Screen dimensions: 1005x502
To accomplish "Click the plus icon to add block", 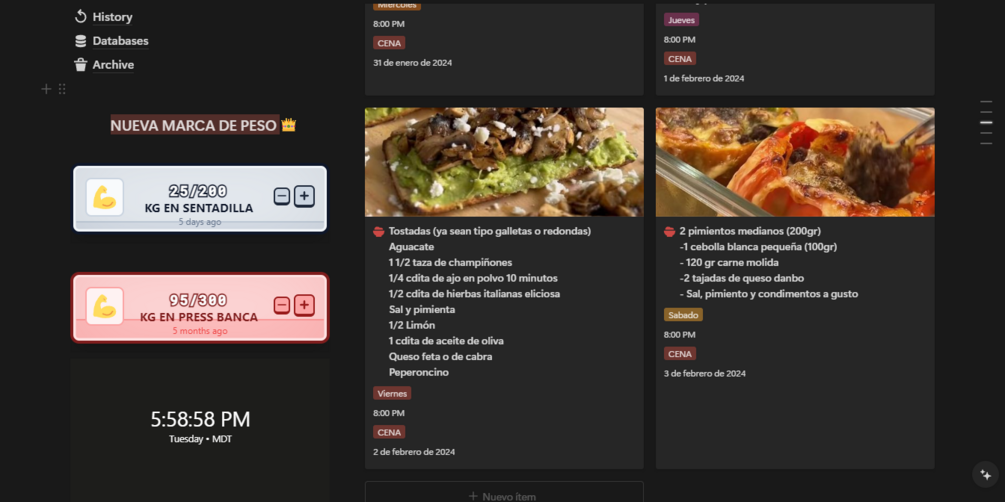I will click(x=46, y=89).
